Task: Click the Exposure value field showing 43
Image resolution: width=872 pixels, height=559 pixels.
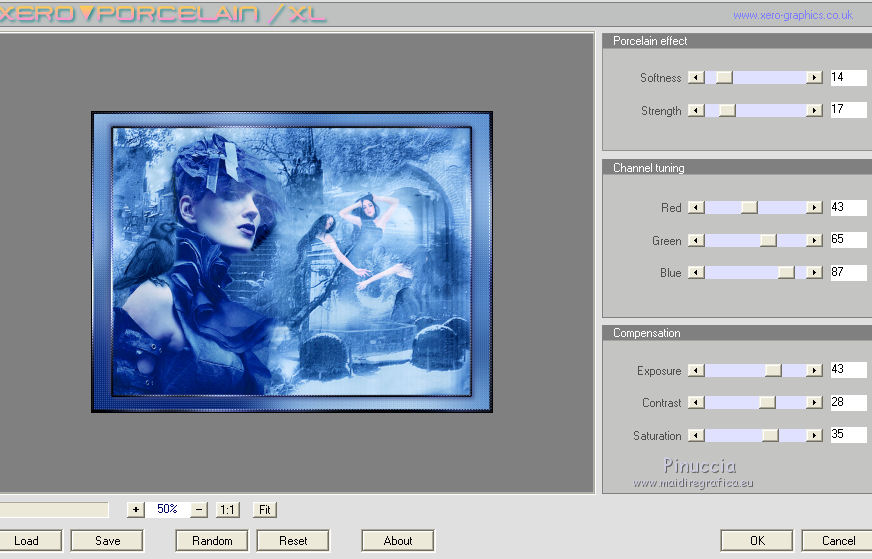Action: click(x=849, y=370)
